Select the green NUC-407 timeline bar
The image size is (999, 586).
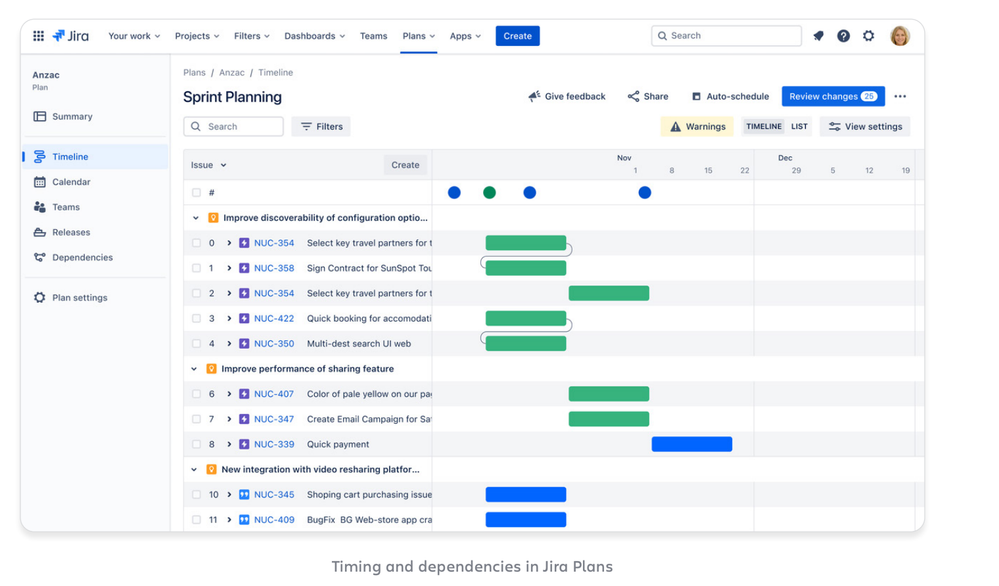point(609,394)
